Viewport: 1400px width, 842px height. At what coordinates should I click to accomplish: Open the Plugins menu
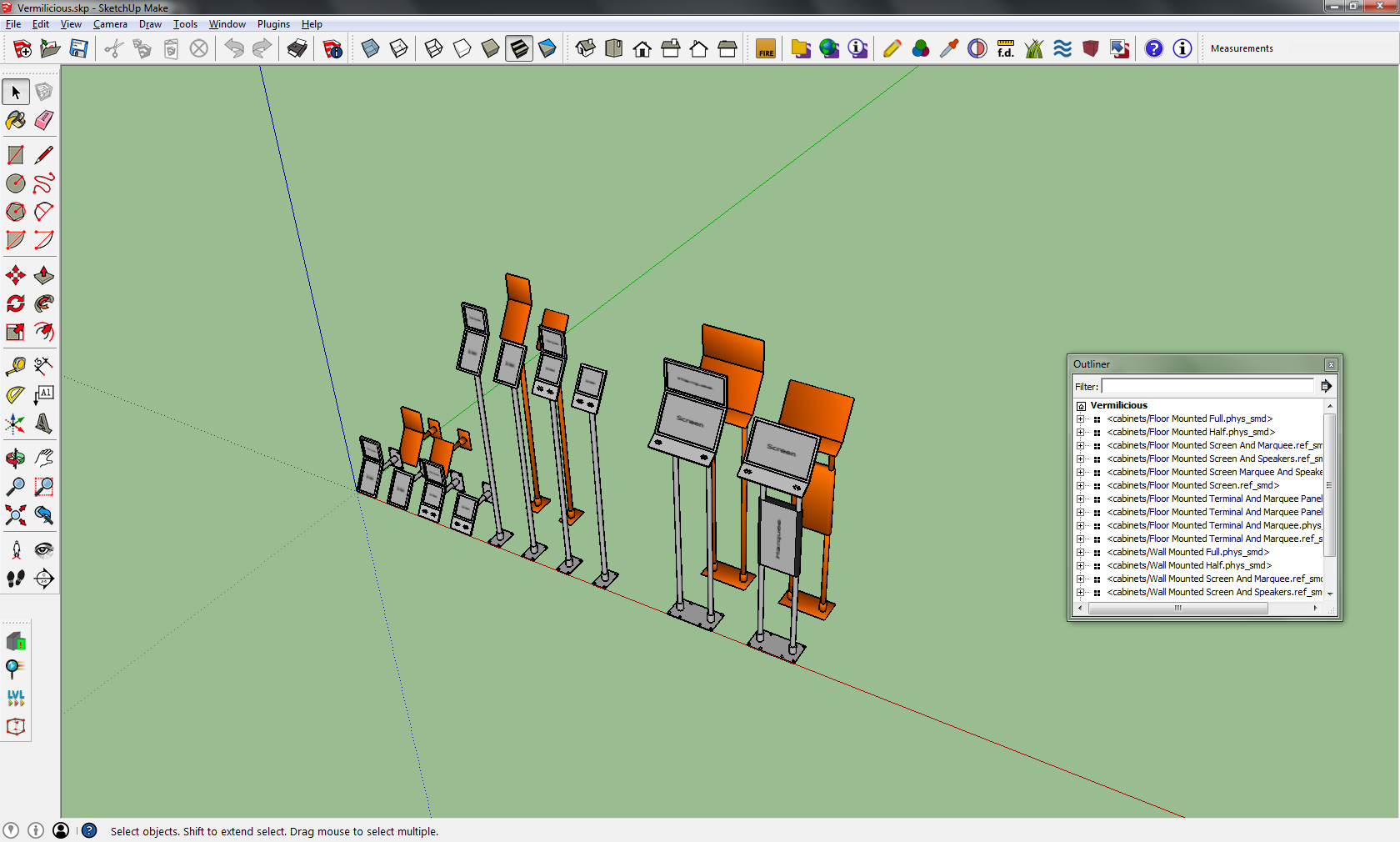pos(273,24)
